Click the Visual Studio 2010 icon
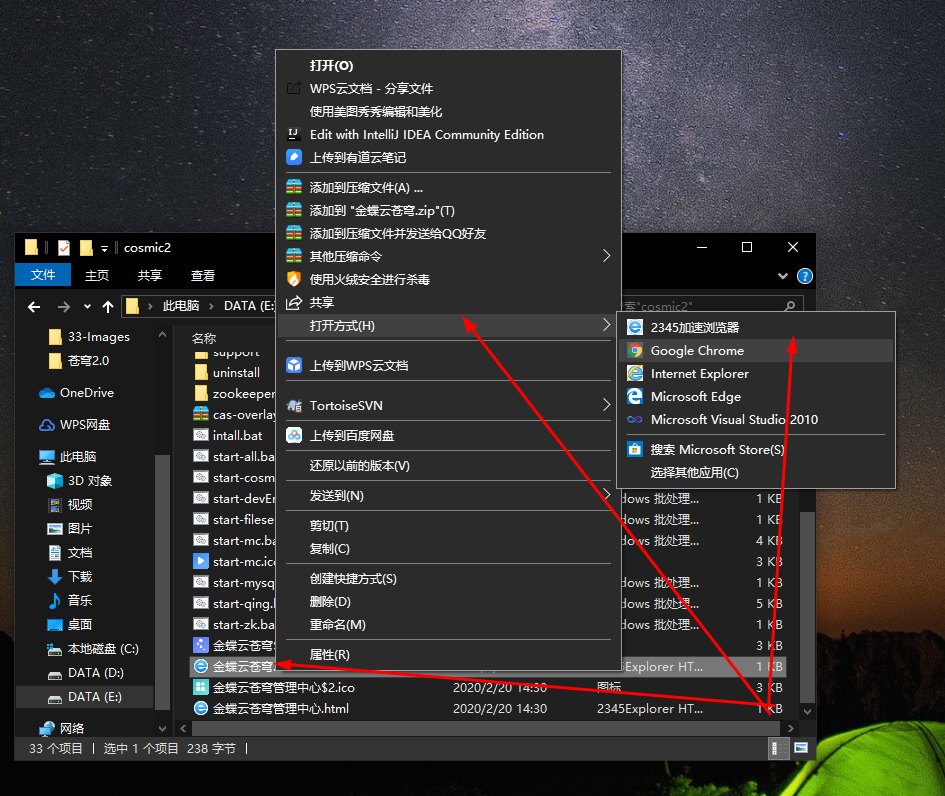 [635, 419]
